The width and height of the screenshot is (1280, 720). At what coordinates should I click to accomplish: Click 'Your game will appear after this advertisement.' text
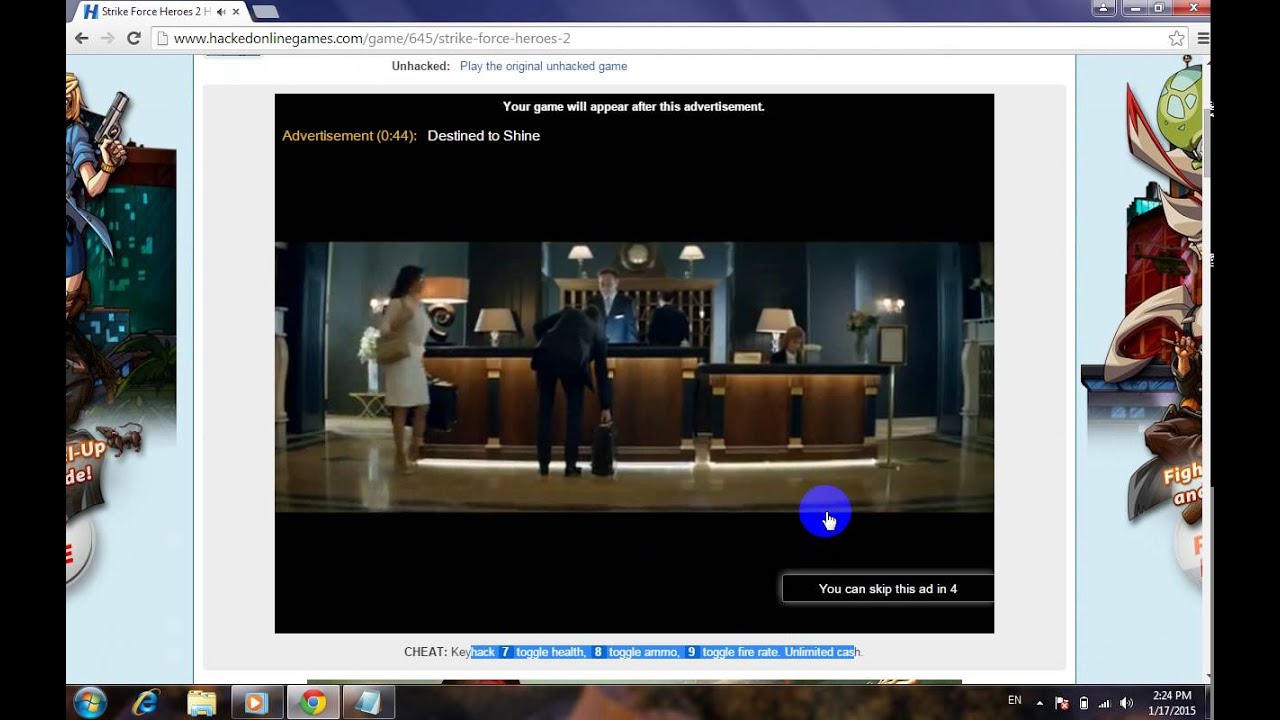pyautogui.click(x=634, y=106)
